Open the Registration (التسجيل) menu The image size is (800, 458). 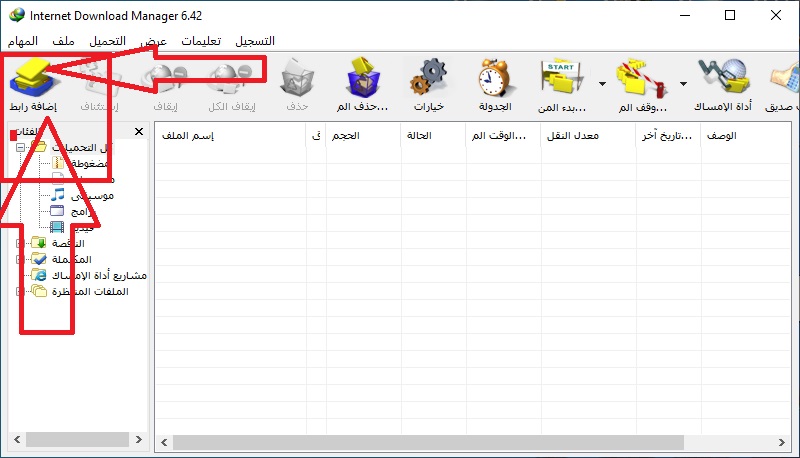point(255,41)
